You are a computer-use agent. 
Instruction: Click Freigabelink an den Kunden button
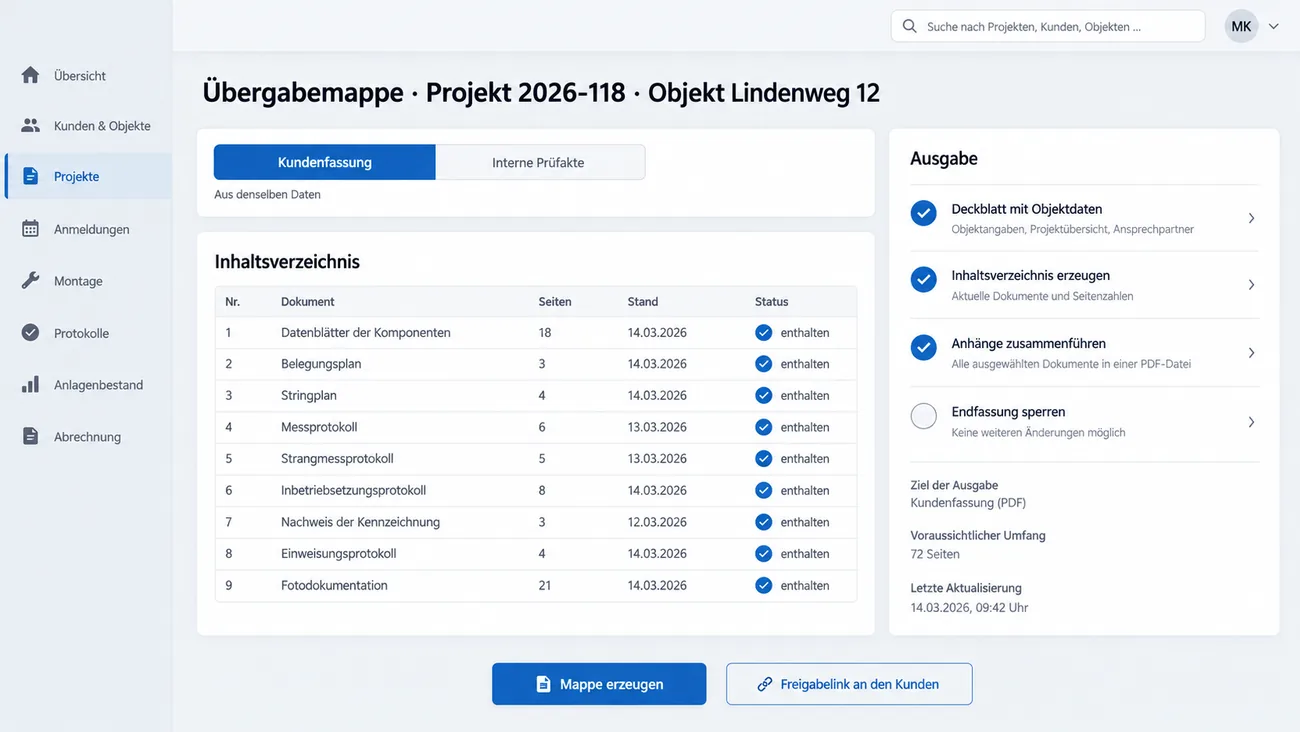pos(849,684)
